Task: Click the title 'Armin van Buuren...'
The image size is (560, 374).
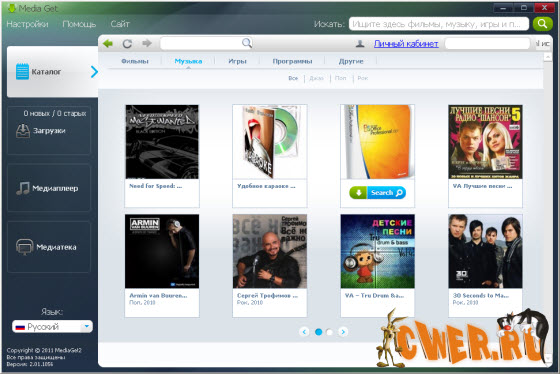Action: 158,295
